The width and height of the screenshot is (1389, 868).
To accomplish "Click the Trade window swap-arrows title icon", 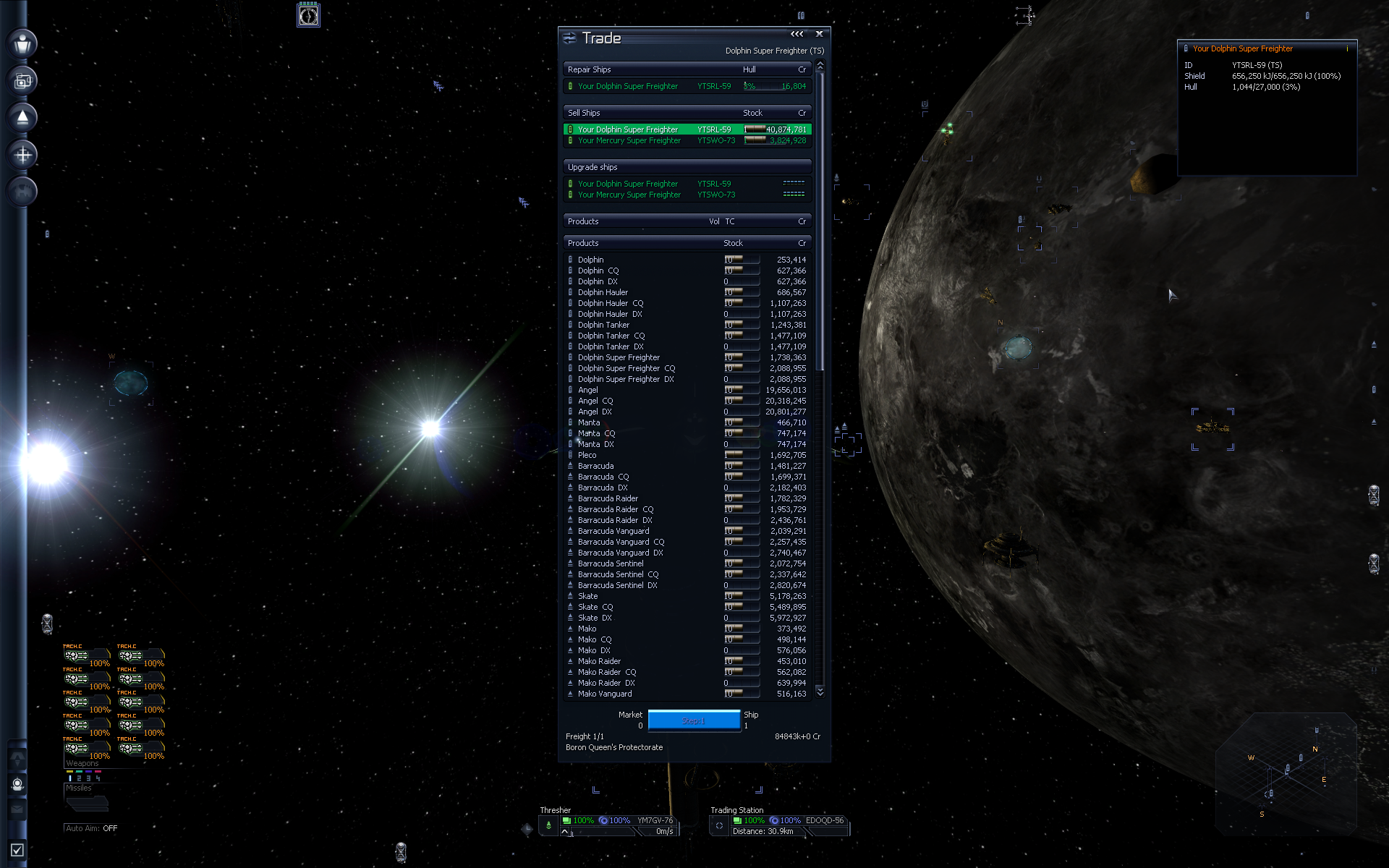I will (x=570, y=38).
